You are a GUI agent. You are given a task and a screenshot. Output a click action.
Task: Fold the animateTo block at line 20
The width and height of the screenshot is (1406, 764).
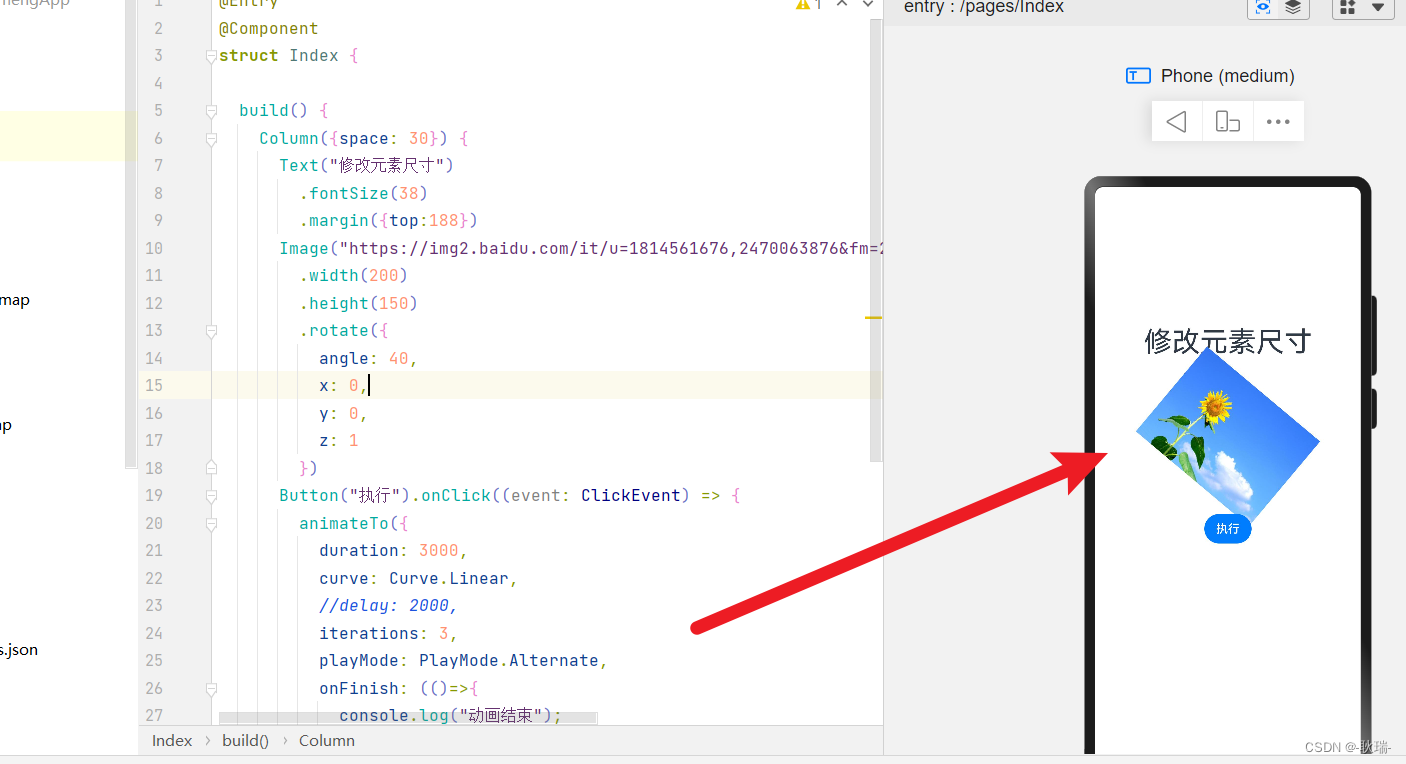(x=211, y=523)
